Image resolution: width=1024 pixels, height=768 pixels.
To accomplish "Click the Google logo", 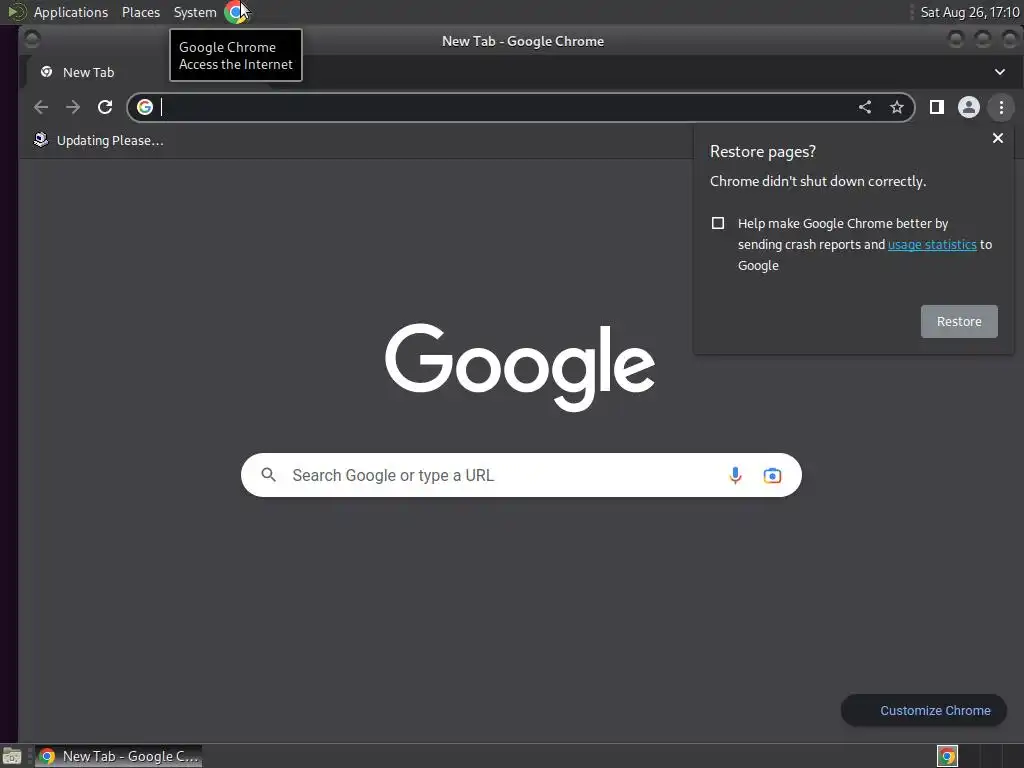I will coord(520,367).
